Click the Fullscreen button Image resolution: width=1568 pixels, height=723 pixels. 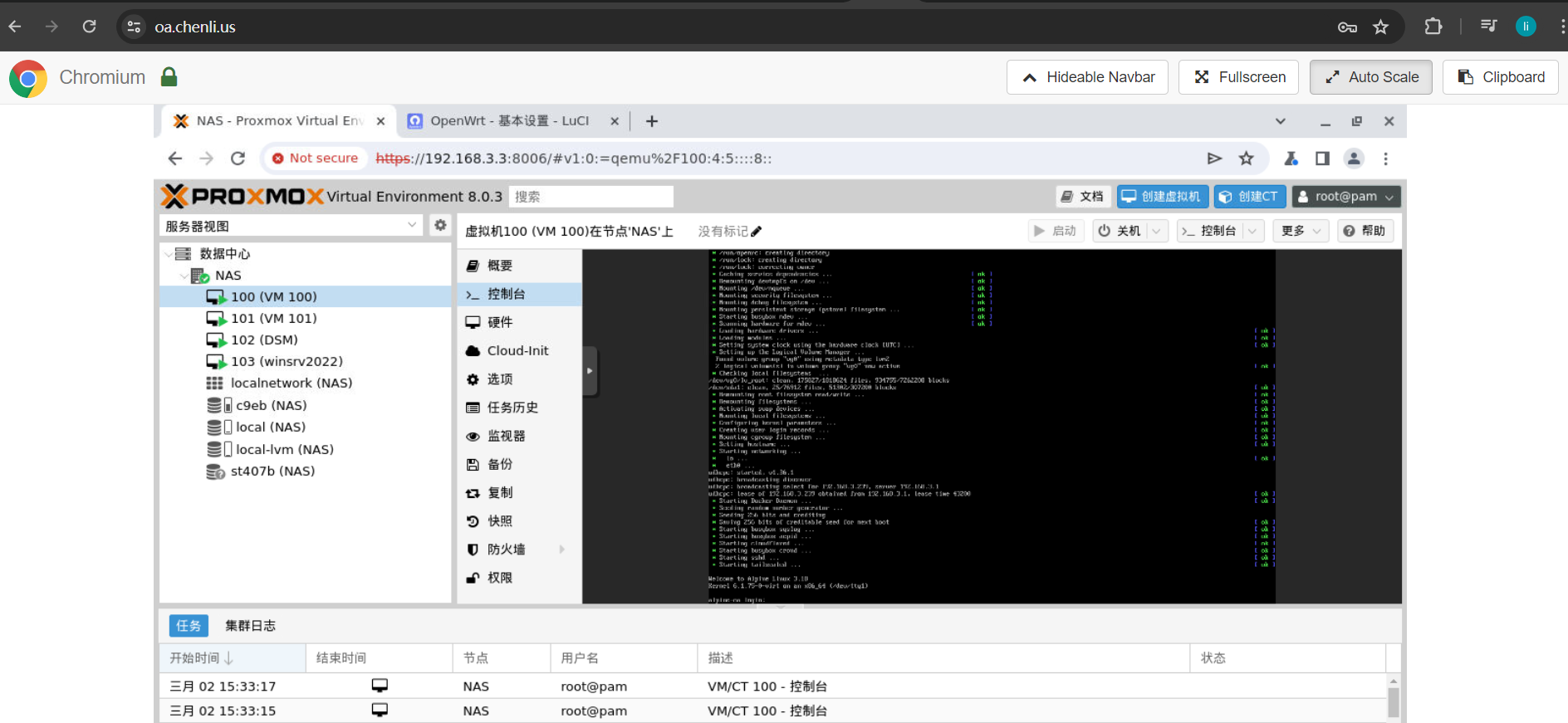tap(1239, 77)
